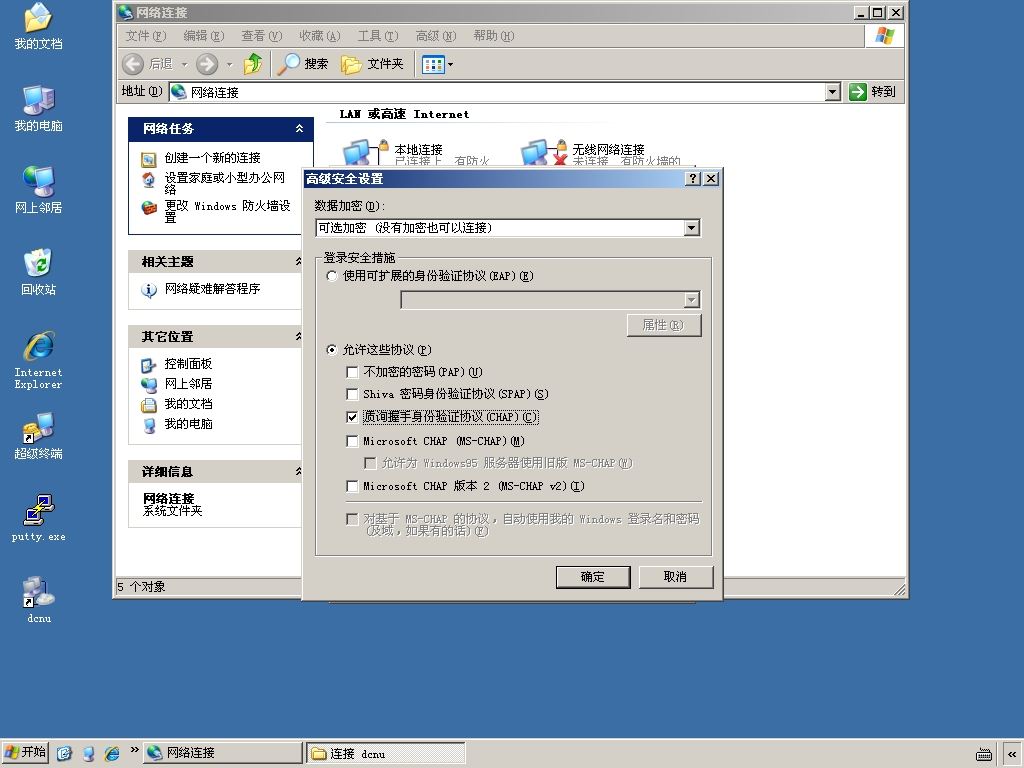Screen dimensions: 1024x768
Task: Open the 文件(F) menu
Action: point(146,36)
